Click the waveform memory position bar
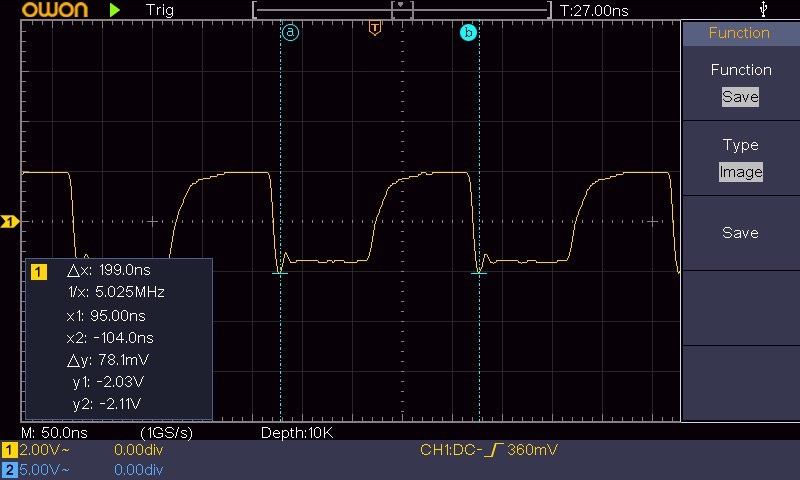The height and width of the screenshot is (480, 800). (402, 10)
